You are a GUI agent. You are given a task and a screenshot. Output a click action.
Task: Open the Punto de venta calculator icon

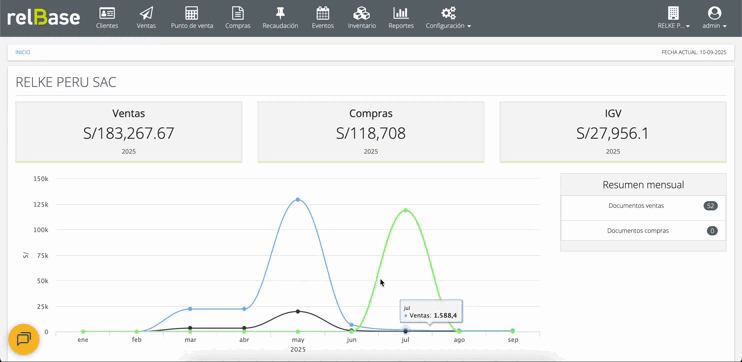tap(192, 13)
